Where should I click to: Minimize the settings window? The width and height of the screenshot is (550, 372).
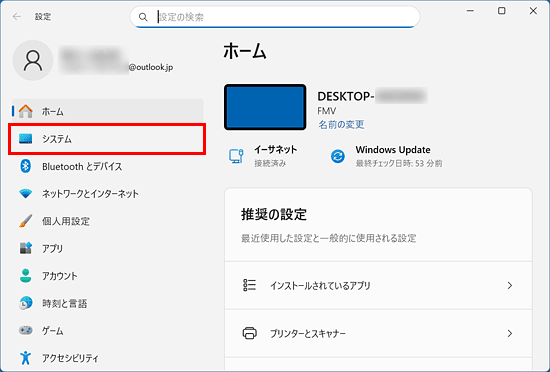point(470,11)
